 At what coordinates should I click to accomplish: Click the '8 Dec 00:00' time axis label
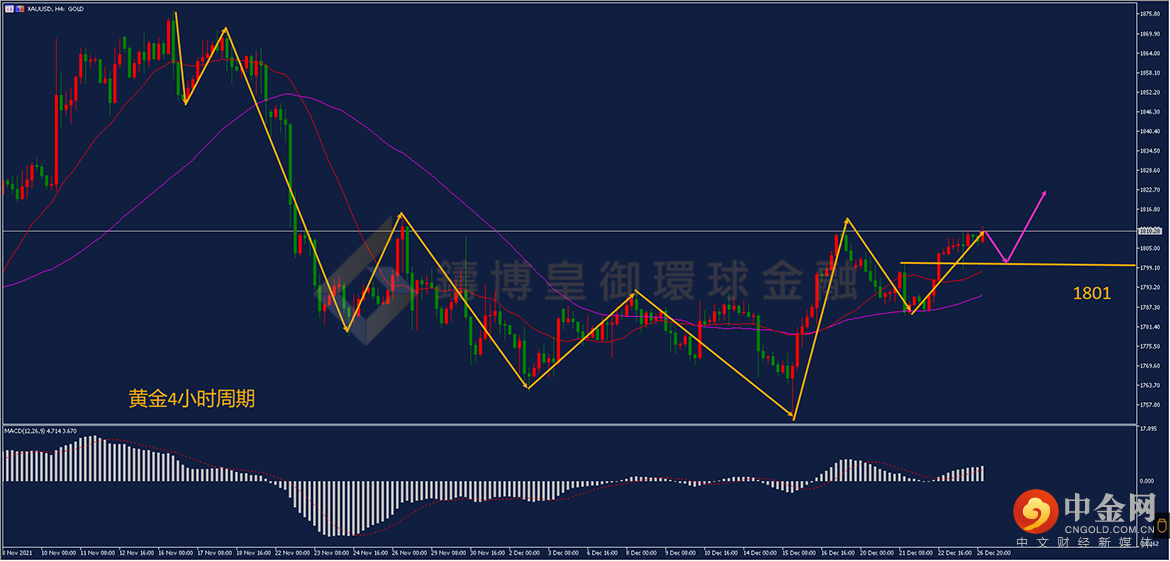point(643,552)
